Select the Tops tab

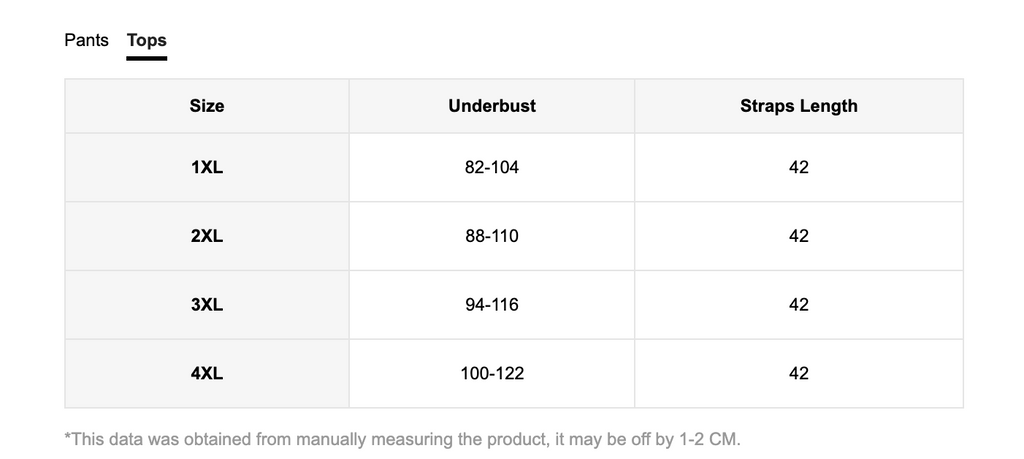point(147,40)
